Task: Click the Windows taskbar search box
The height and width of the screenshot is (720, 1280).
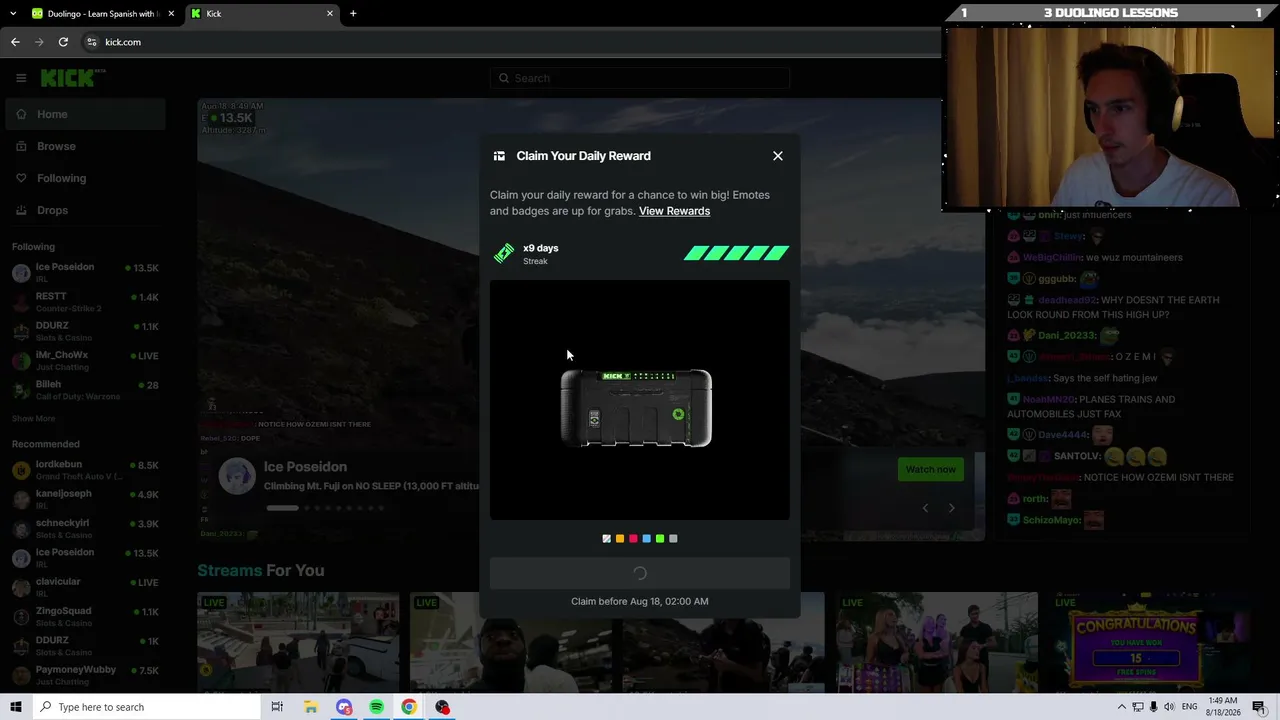Action: (146, 707)
